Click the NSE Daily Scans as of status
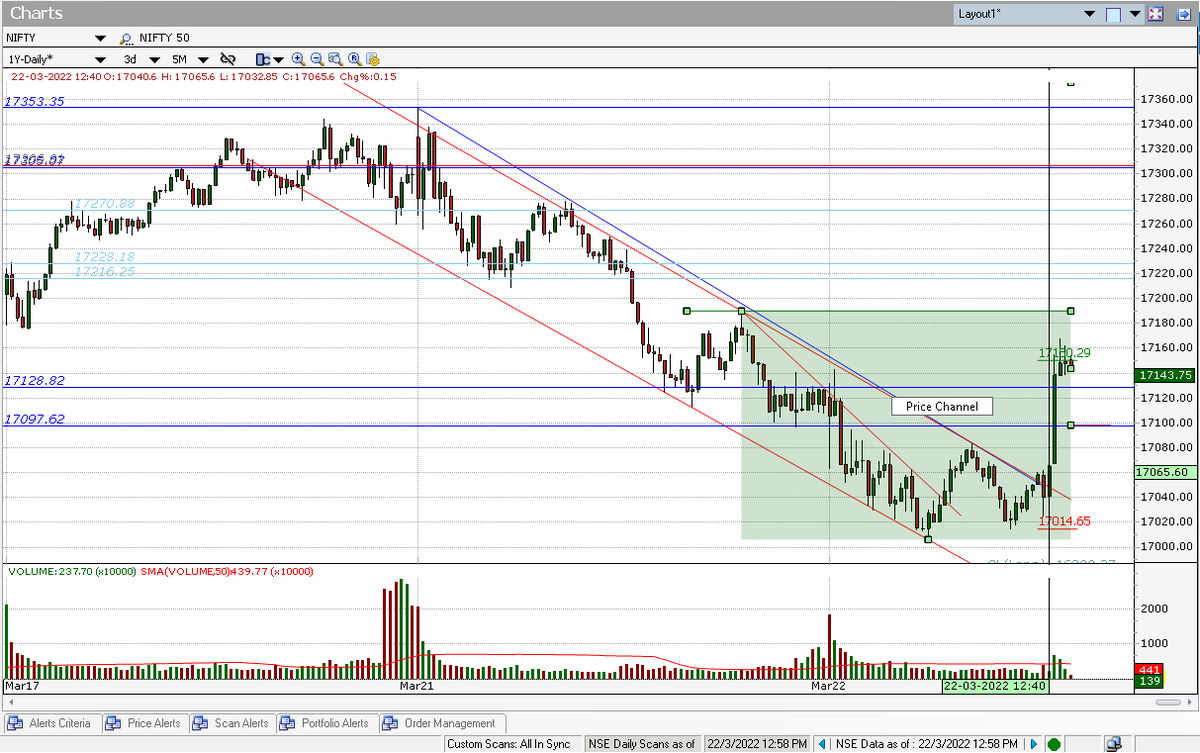Viewport: 1200px width, 753px height. (641, 744)
